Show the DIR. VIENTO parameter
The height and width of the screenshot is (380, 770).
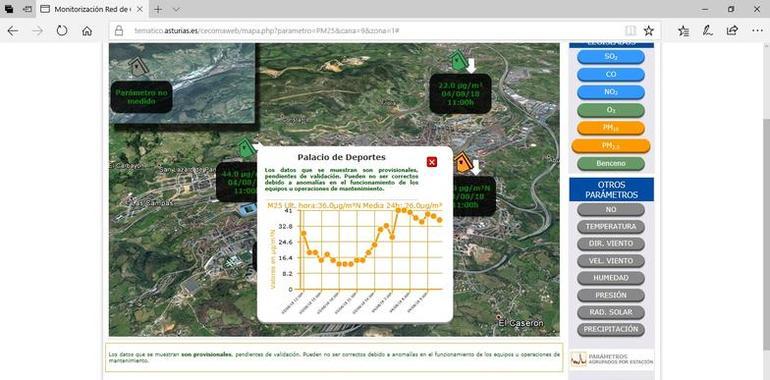[611, 244]
